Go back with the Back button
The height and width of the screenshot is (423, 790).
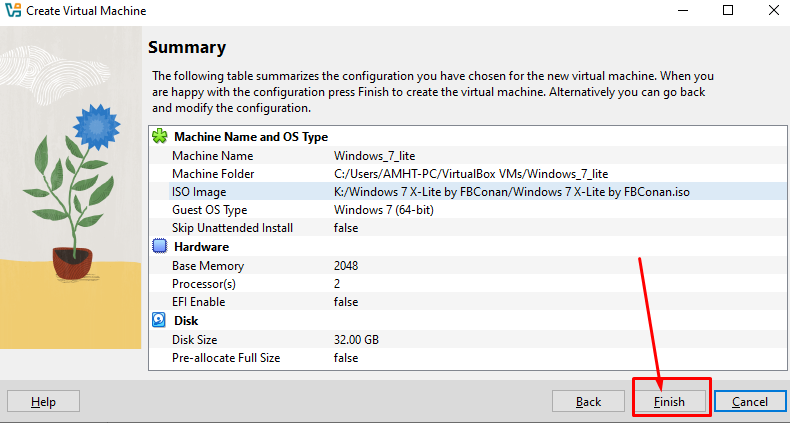point(588,401)
